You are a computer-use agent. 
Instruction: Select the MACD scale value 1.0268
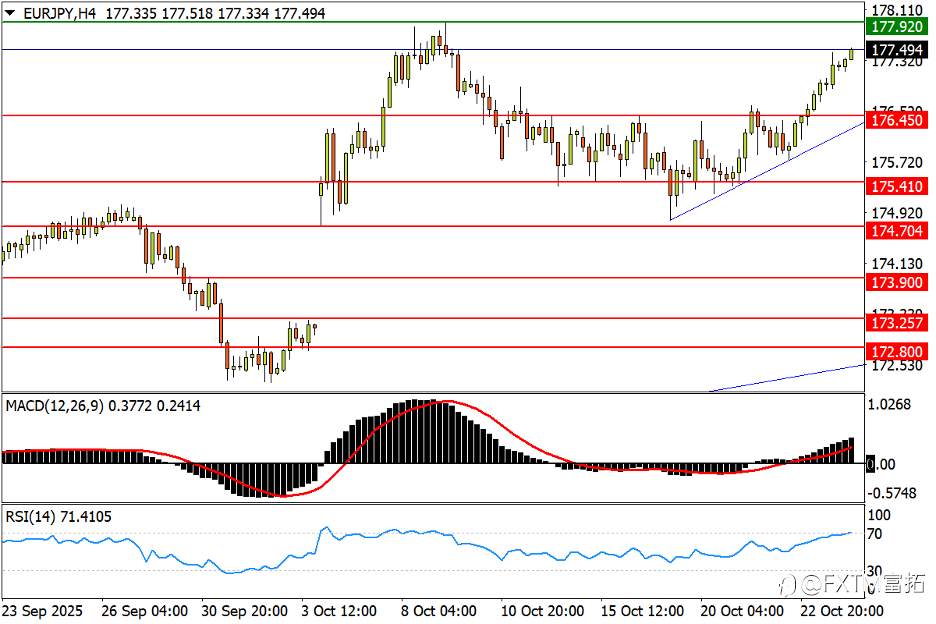[889, 405]
